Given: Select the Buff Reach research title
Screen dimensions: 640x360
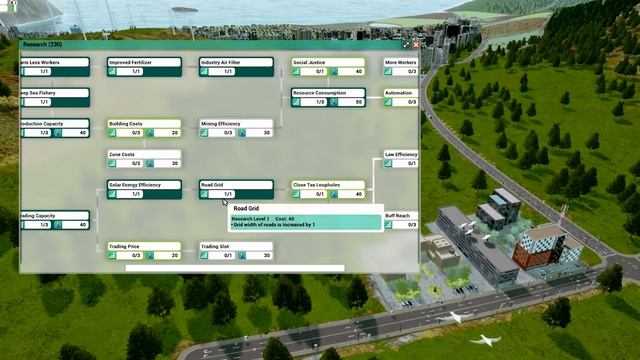Looking at the screenshot, I should coord(398,216).
